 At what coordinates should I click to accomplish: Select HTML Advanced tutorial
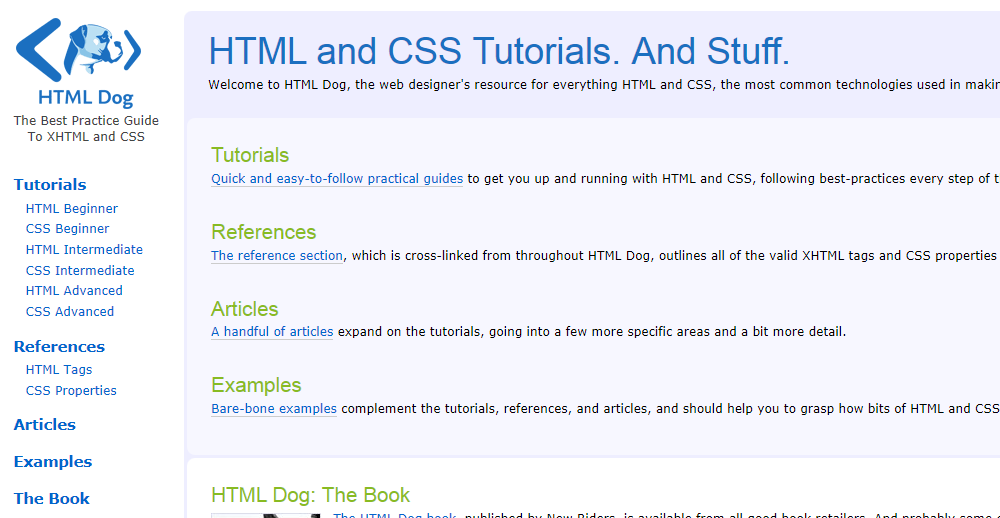coord(74,290)
